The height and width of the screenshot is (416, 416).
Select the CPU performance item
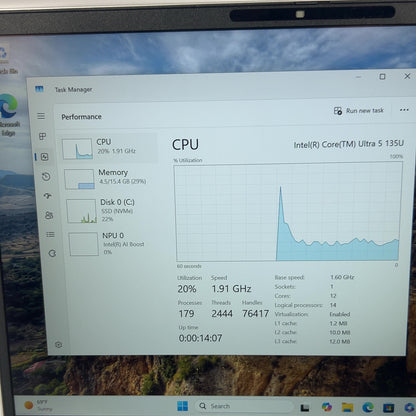pyautogui.click(x=108, y=148)
